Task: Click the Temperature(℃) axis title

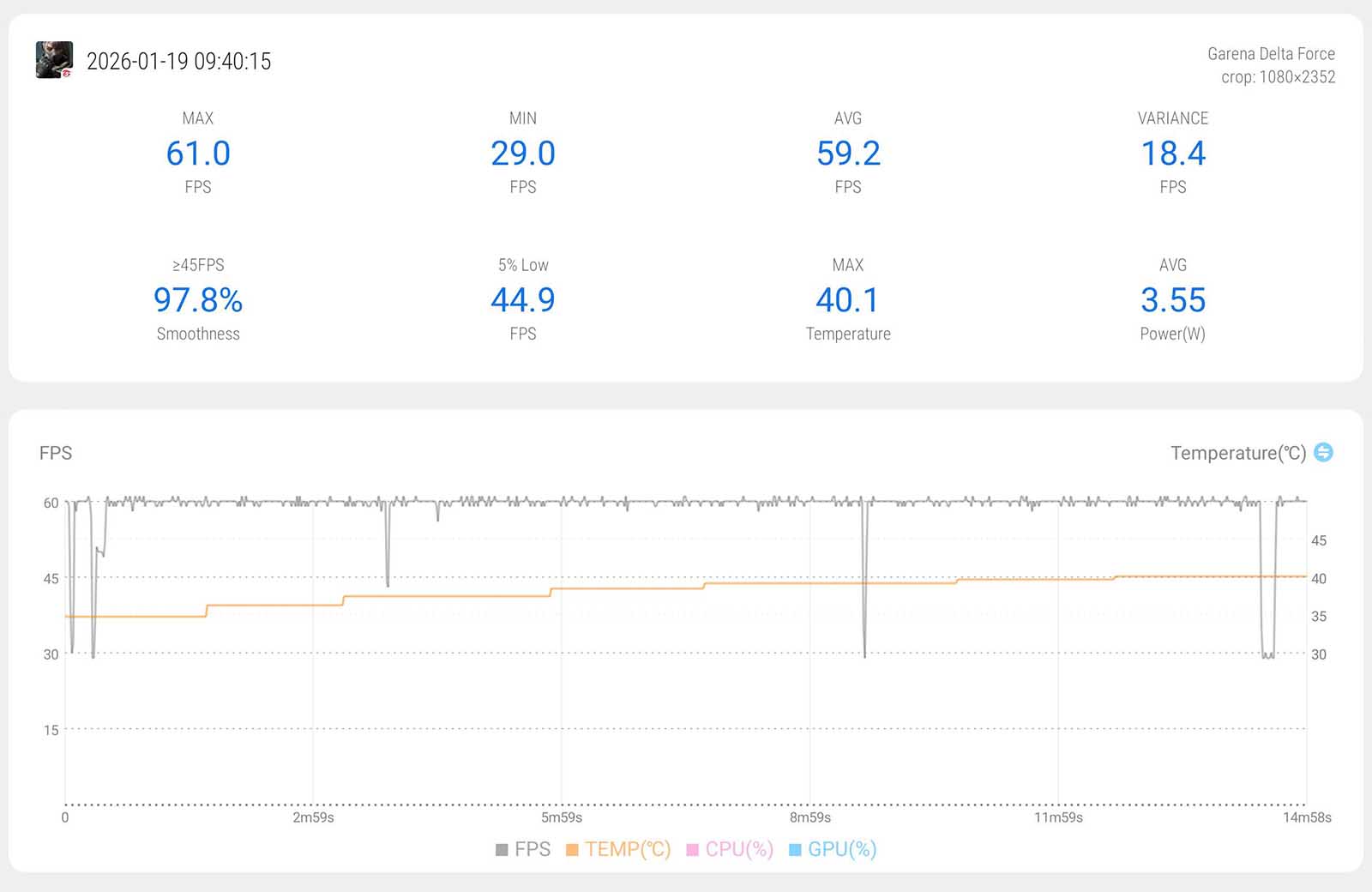Action: pos(1237,453)
